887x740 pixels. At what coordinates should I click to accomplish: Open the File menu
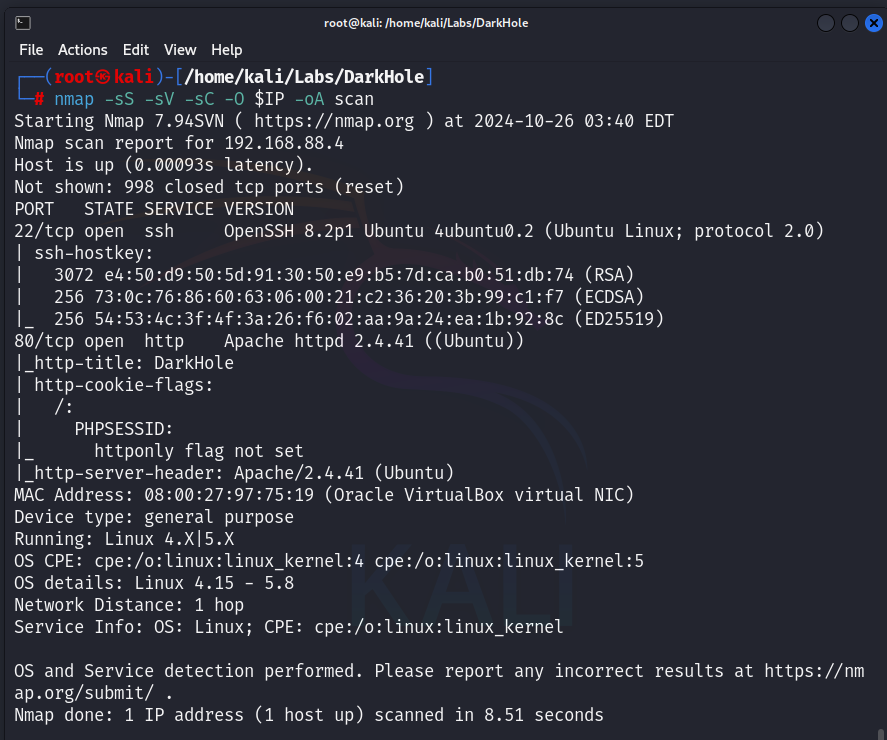click(x=31, y=50)
